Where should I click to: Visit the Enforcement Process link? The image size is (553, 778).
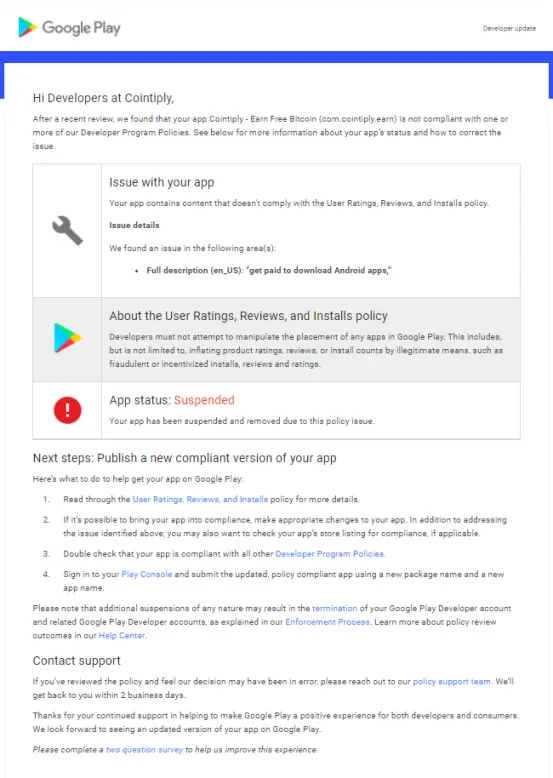[328, 622]
